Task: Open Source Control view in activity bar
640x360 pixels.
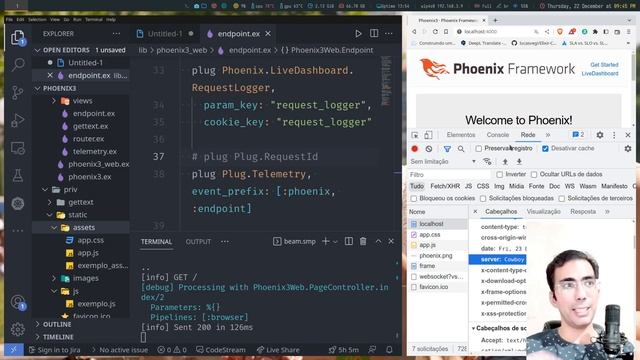Action: tap(18, 93)
